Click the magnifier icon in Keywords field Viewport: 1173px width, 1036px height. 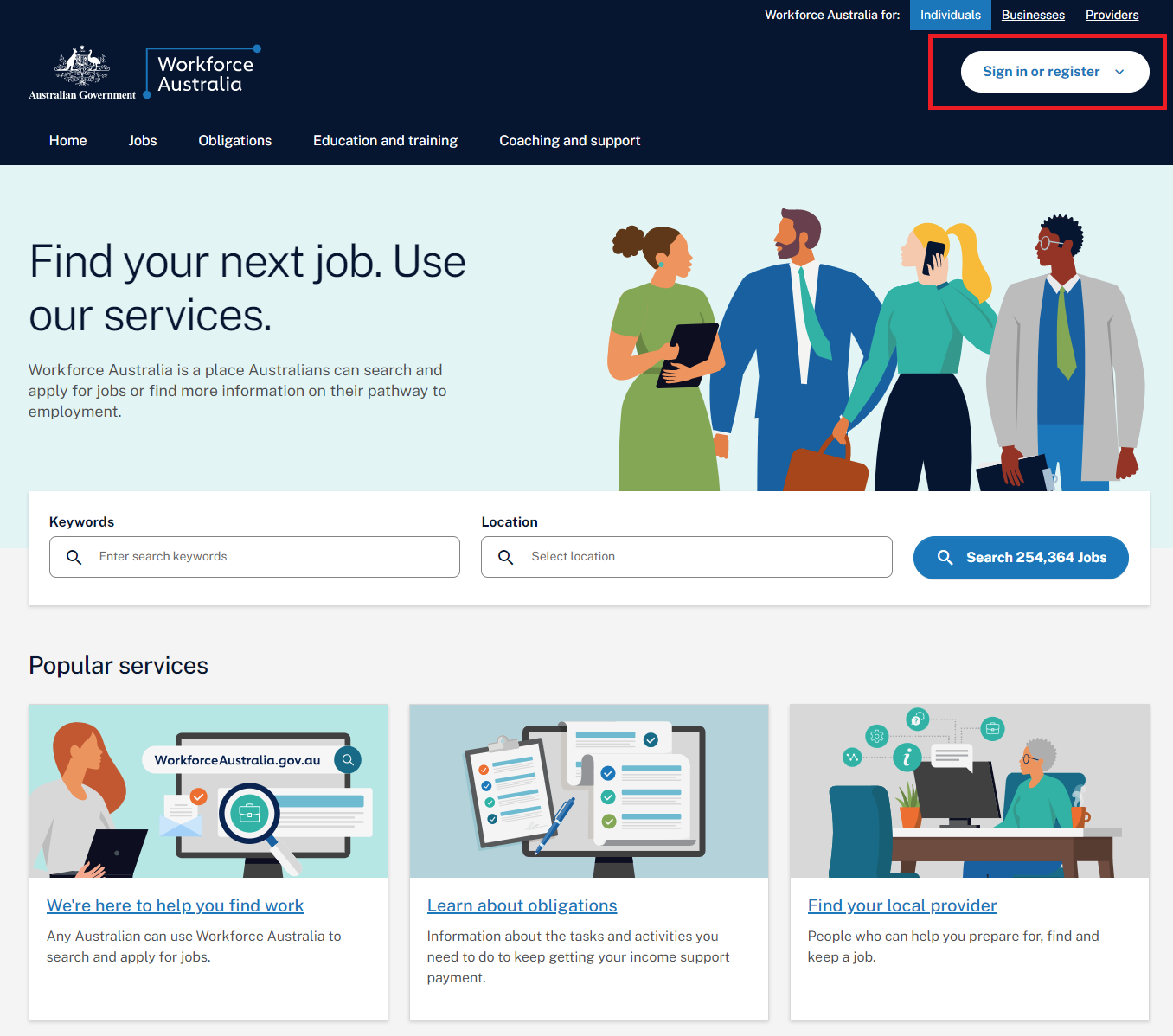tap(74, 557)
